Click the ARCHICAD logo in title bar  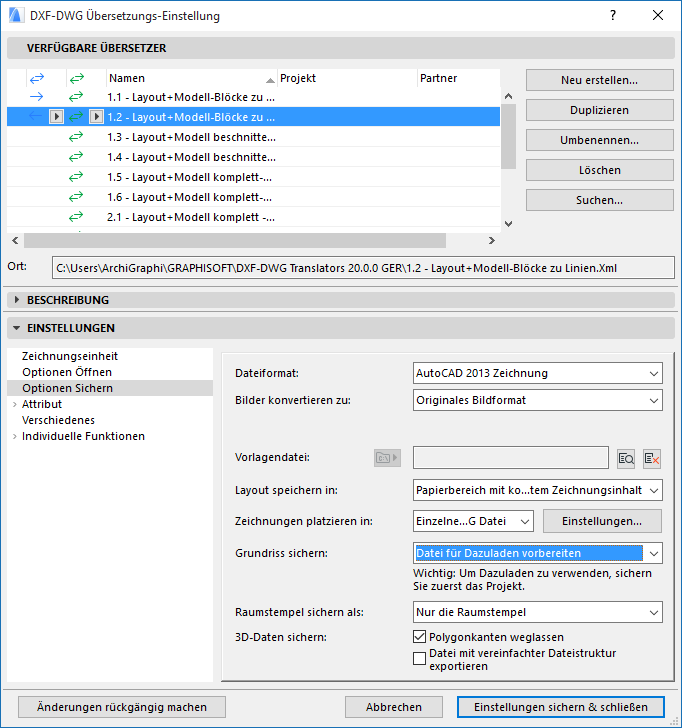click(x=16, y=15)
